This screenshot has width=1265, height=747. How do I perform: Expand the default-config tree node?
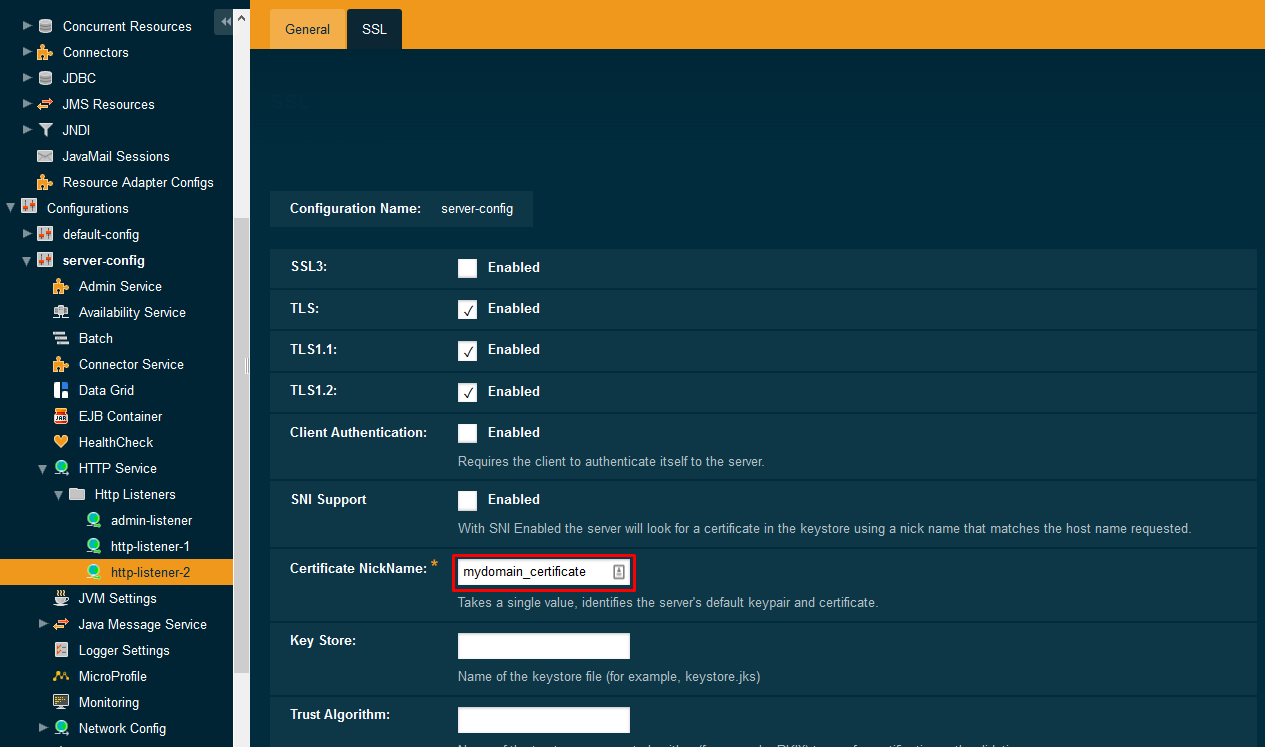(27, 234)
